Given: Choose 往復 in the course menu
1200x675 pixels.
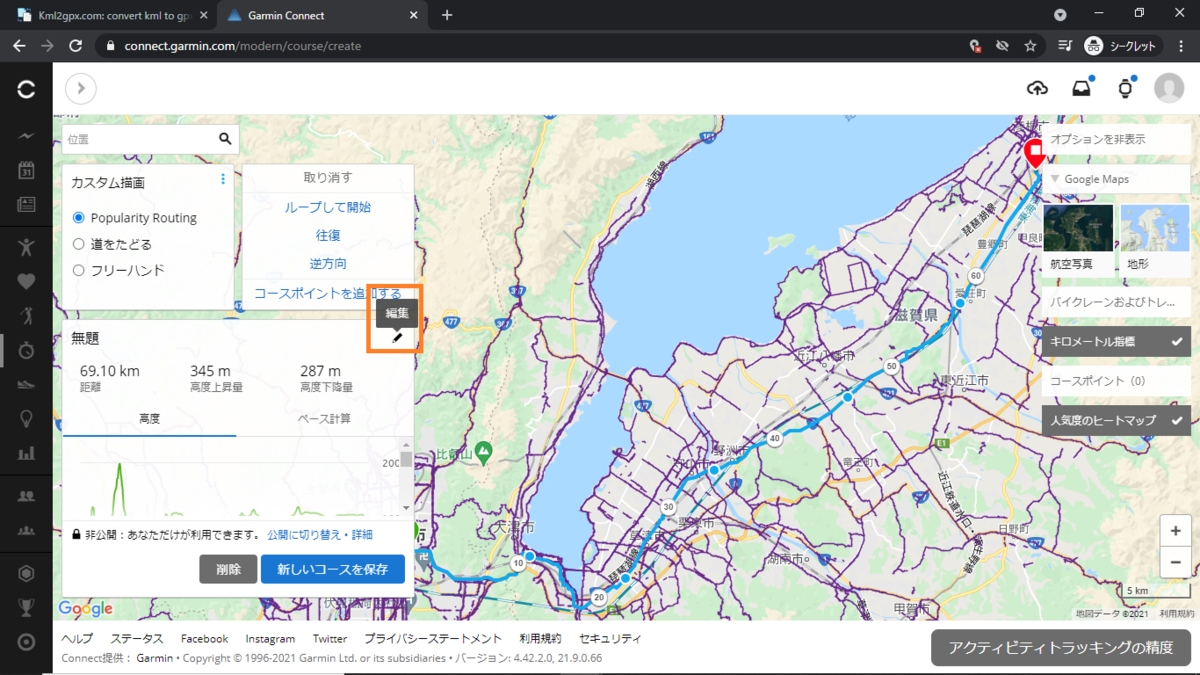Looking at the screenshot, I should coord(328,235).
